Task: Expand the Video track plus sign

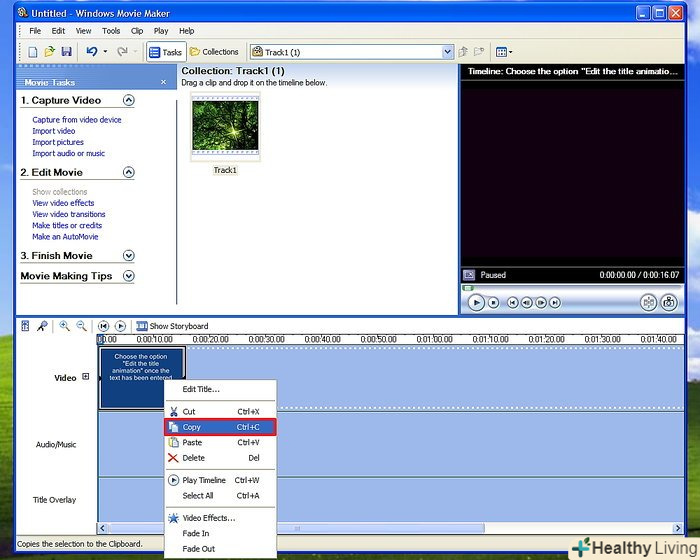Action: (x=86, y=377)
